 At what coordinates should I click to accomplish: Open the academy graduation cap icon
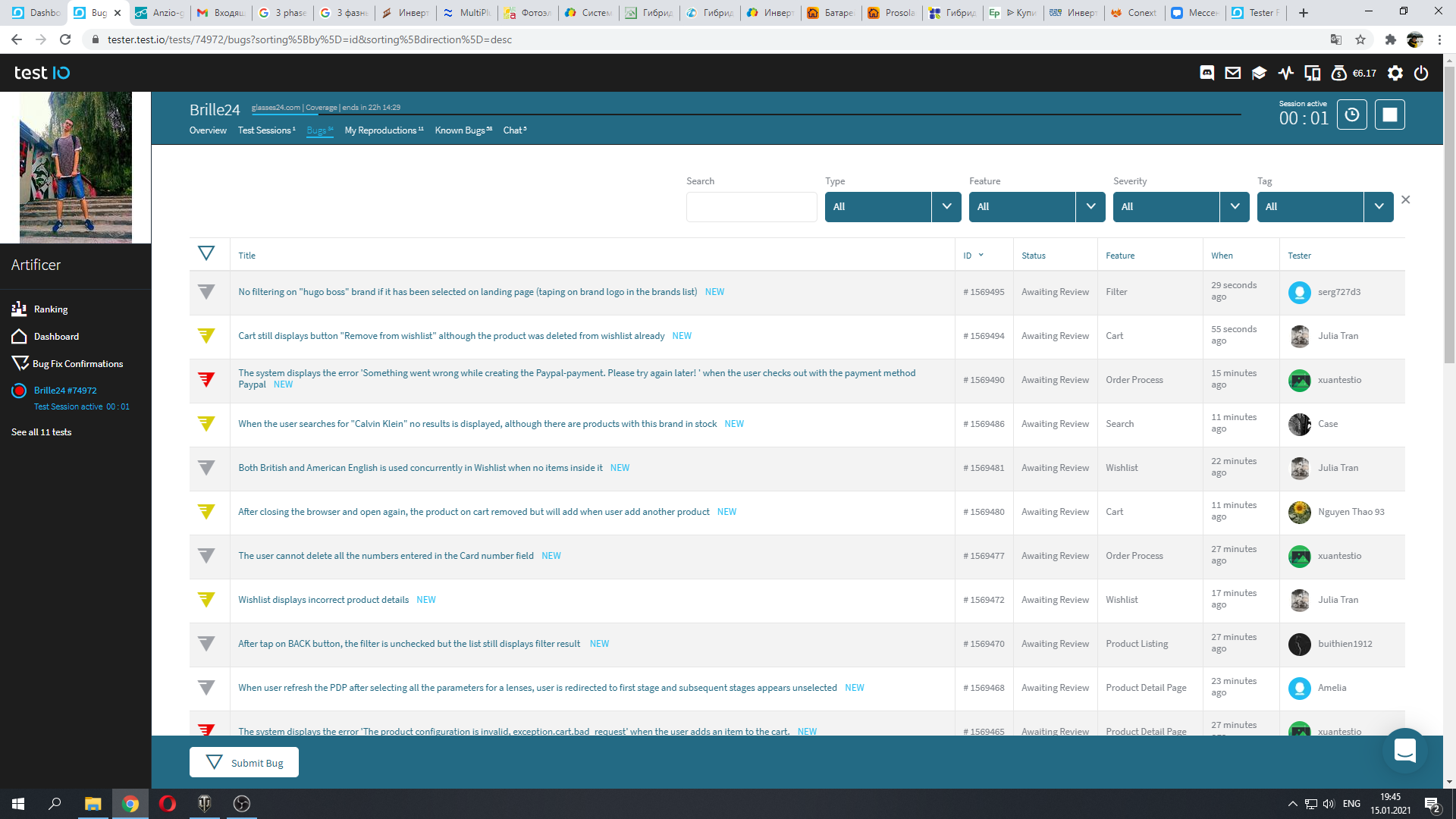[x=1260, y=73]
